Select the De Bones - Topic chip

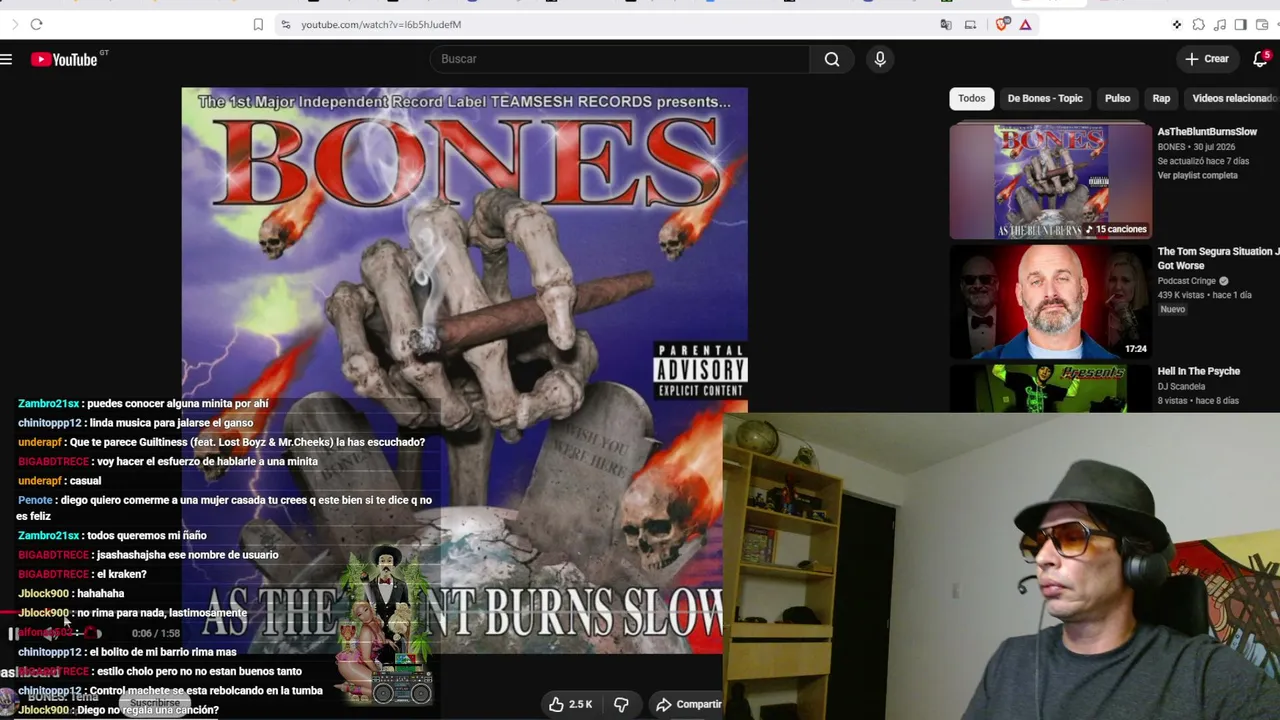[1045, 98]
